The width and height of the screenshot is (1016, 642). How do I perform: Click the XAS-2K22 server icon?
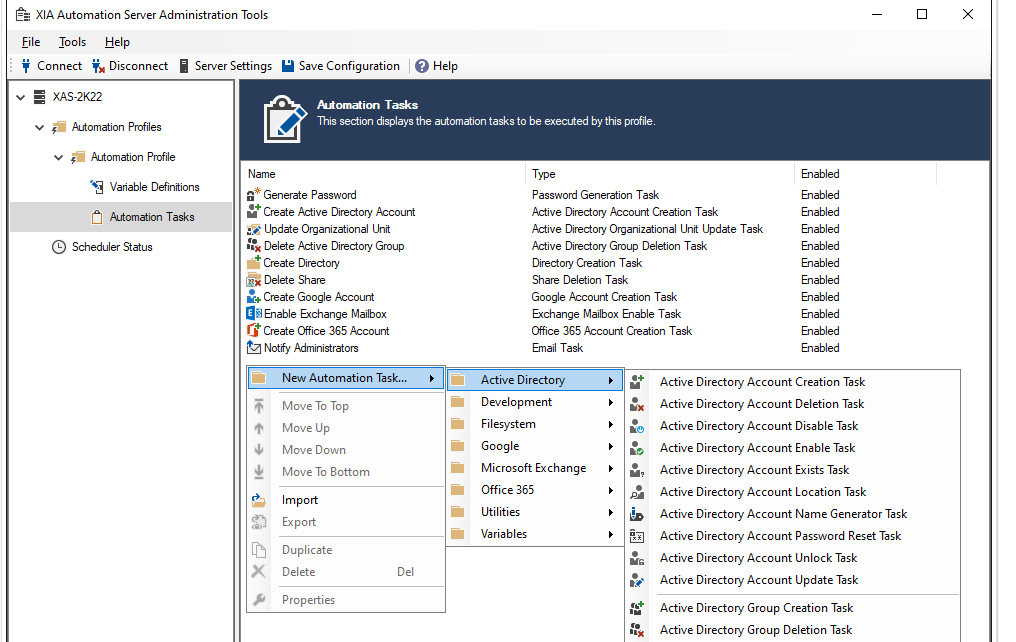[x=40, y=97]
